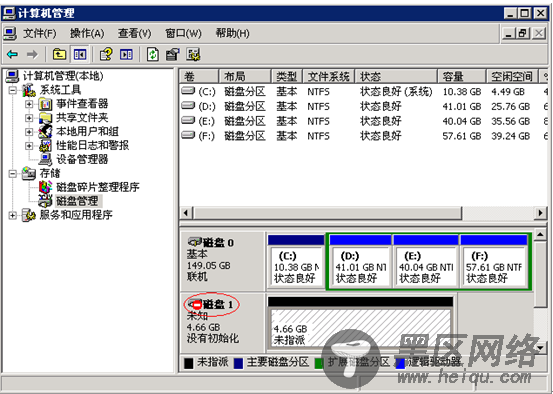
Task: Click the drive icon of volume (C:) row
Action: 188,91
